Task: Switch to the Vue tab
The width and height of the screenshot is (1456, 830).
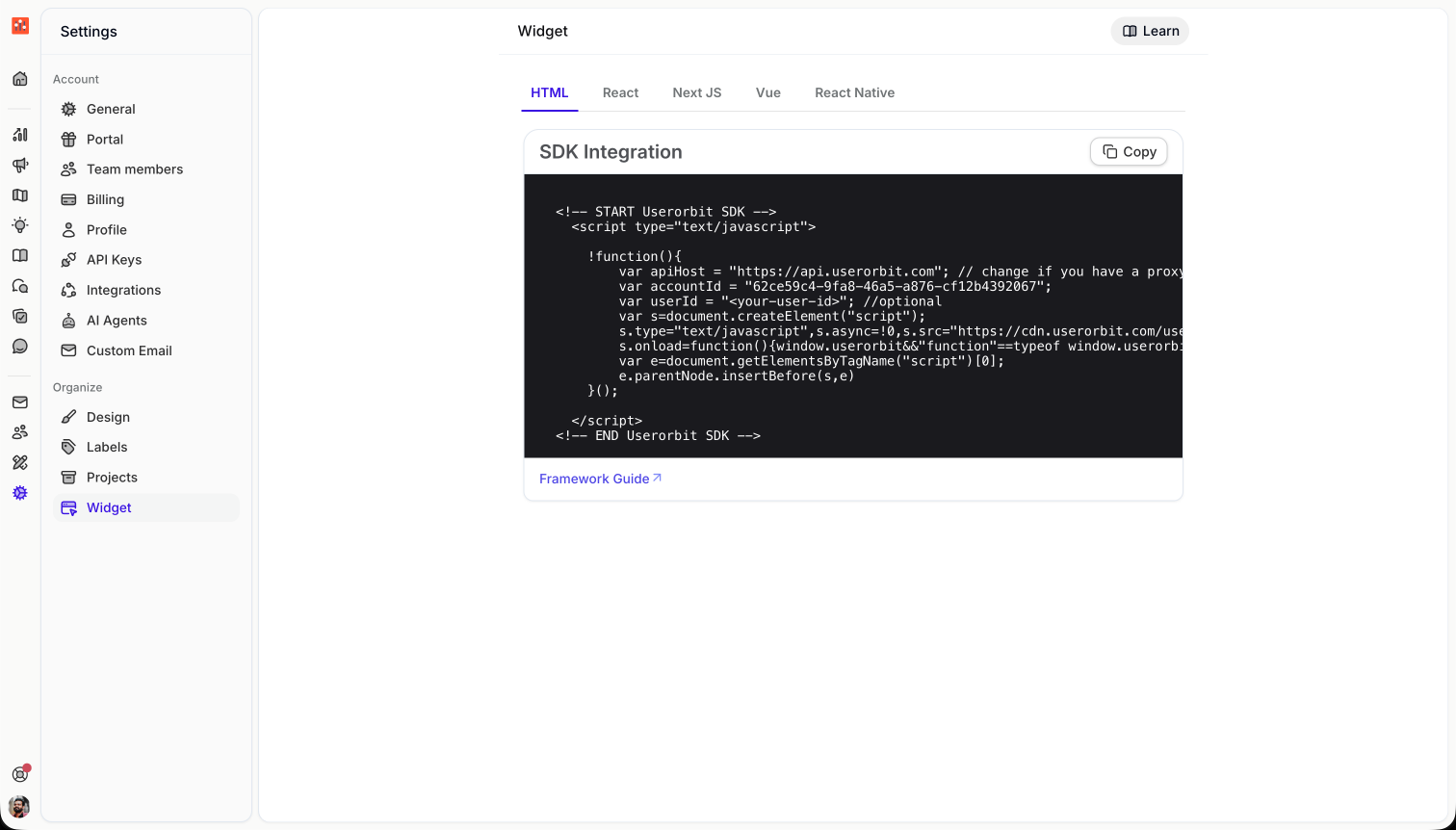Action: pos(768,92)
